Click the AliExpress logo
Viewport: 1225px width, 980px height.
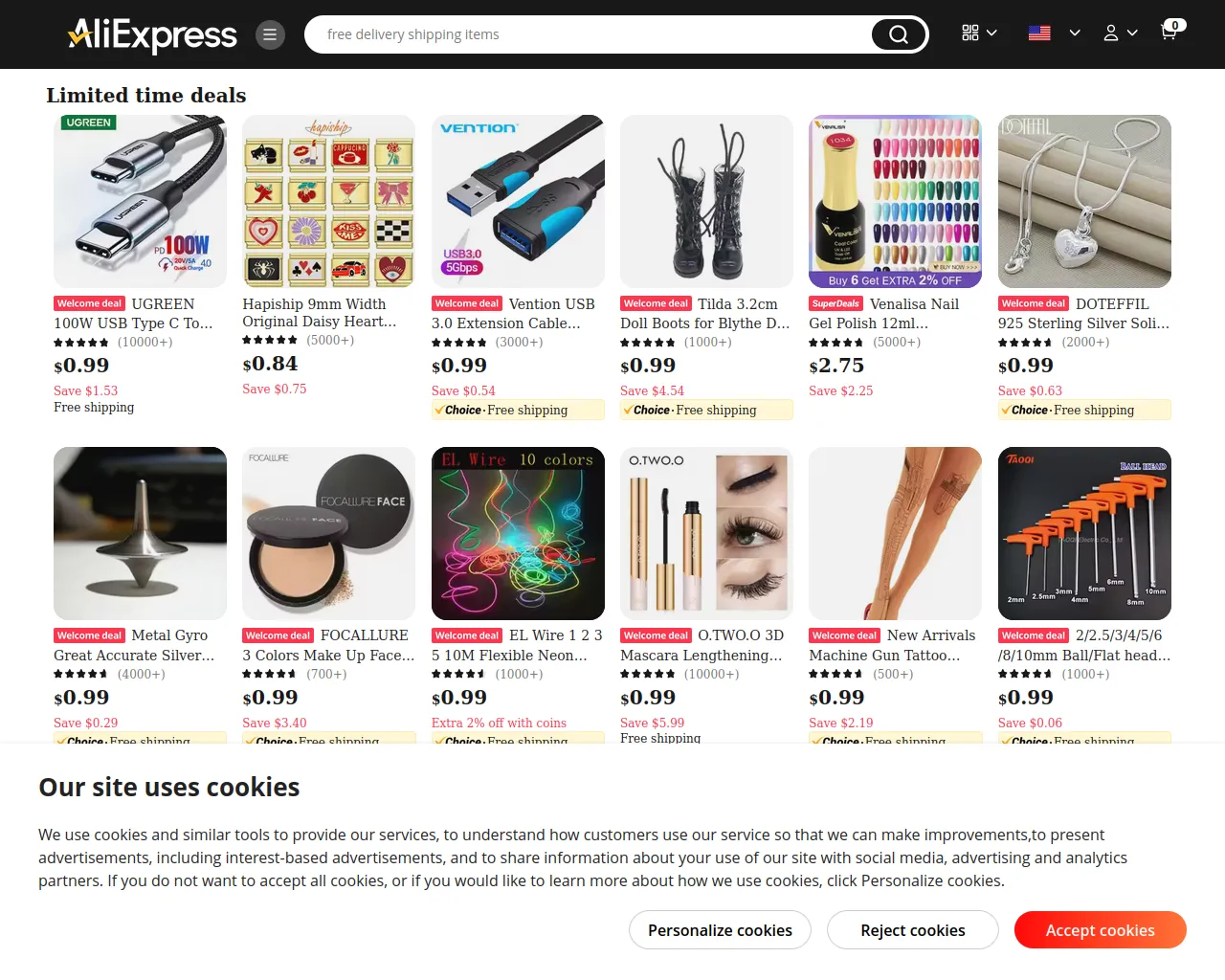point(153,34)
